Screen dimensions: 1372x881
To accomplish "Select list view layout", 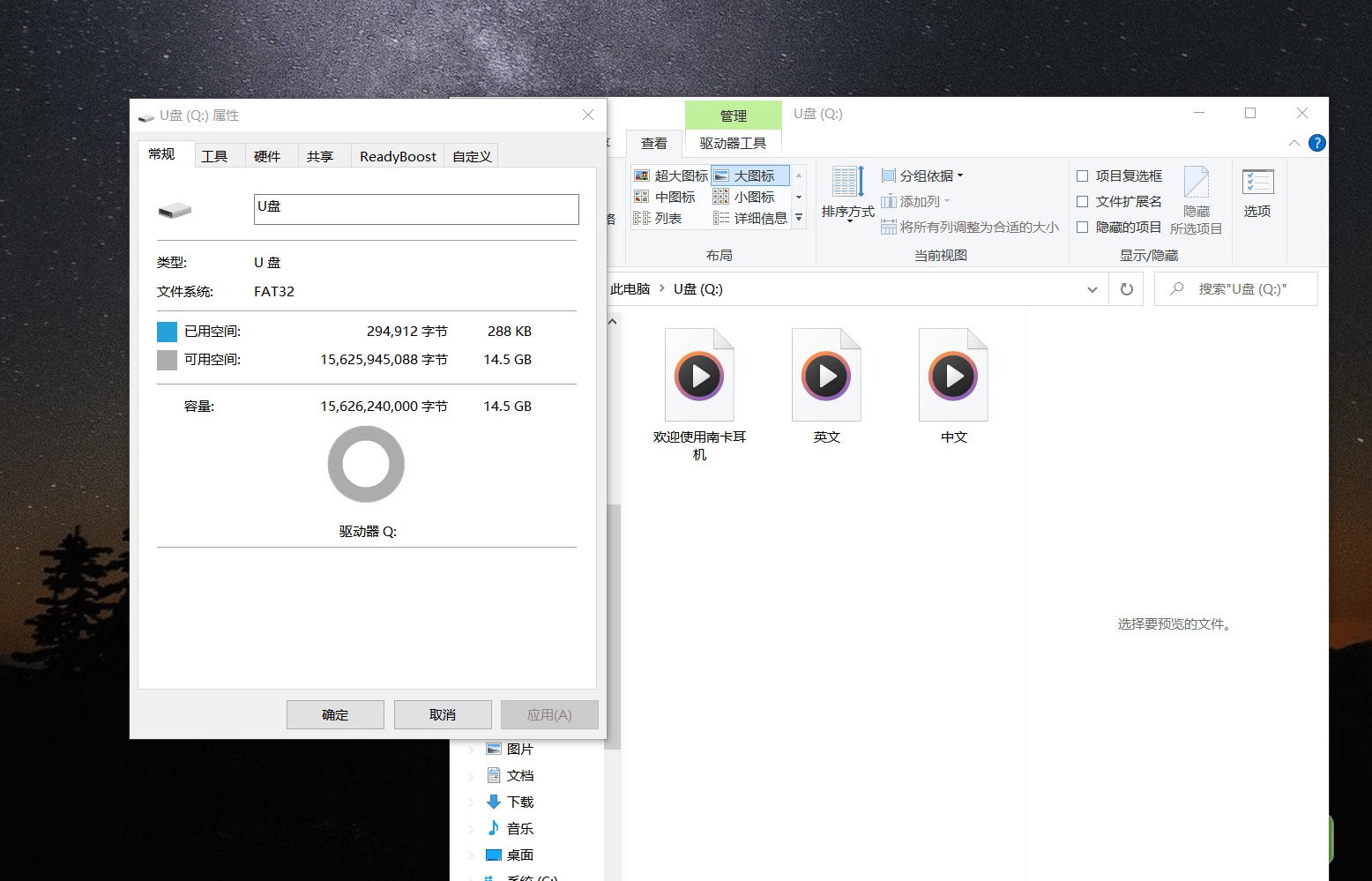I will pyautogui.click(x=658, y=218).
